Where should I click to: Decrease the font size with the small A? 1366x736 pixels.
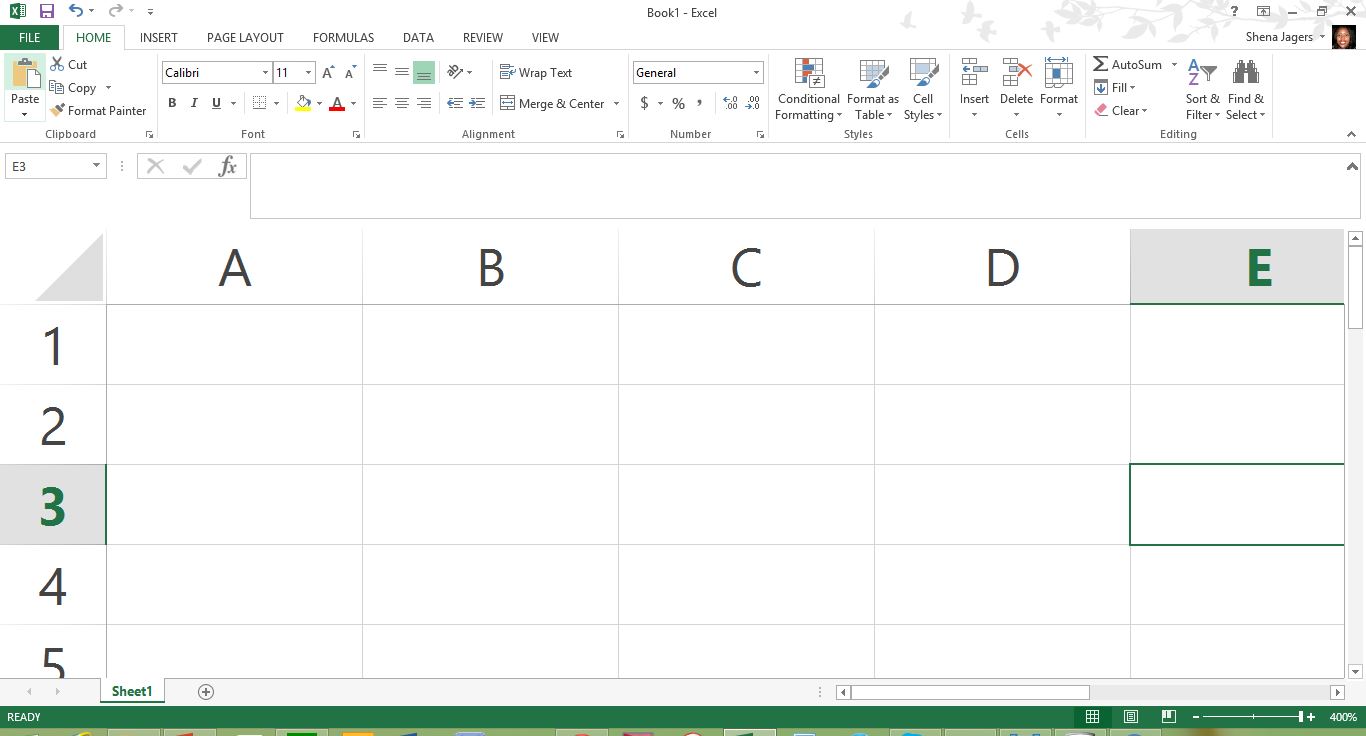[350, 73]
